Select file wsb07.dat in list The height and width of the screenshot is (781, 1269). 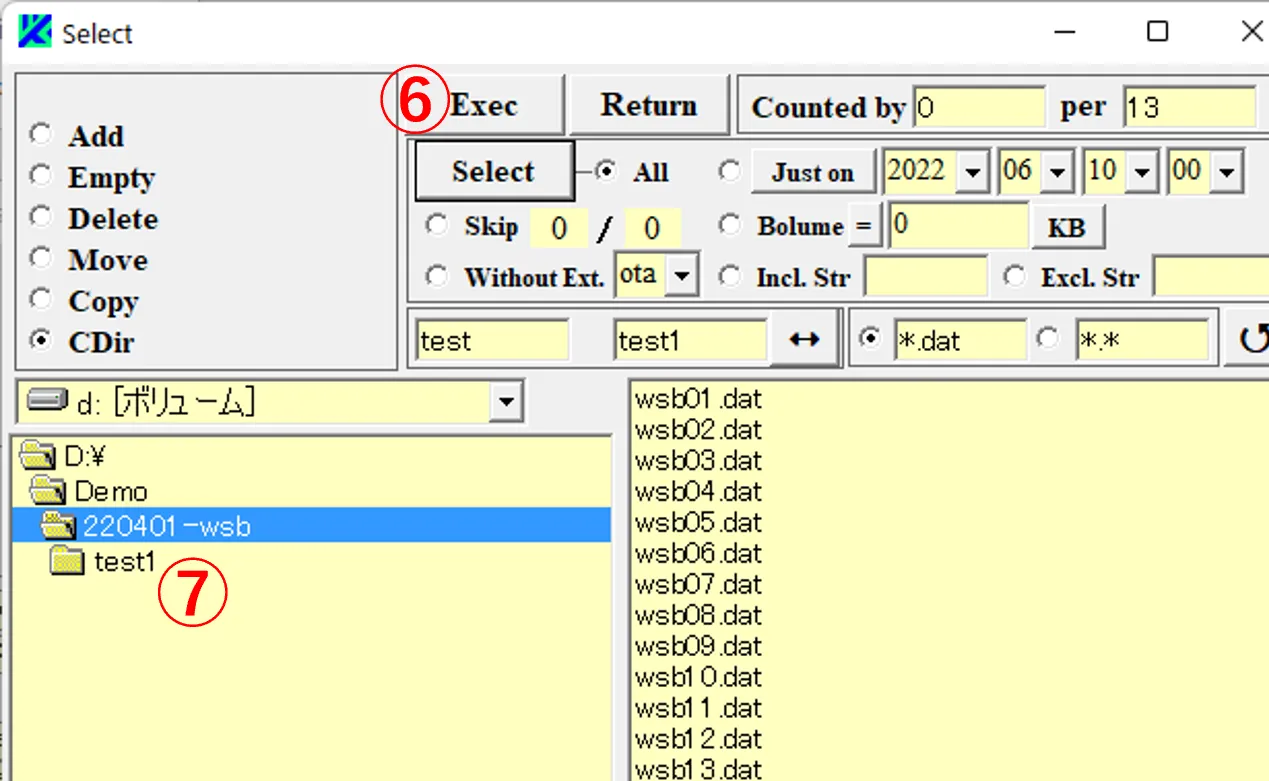(698, 584)
